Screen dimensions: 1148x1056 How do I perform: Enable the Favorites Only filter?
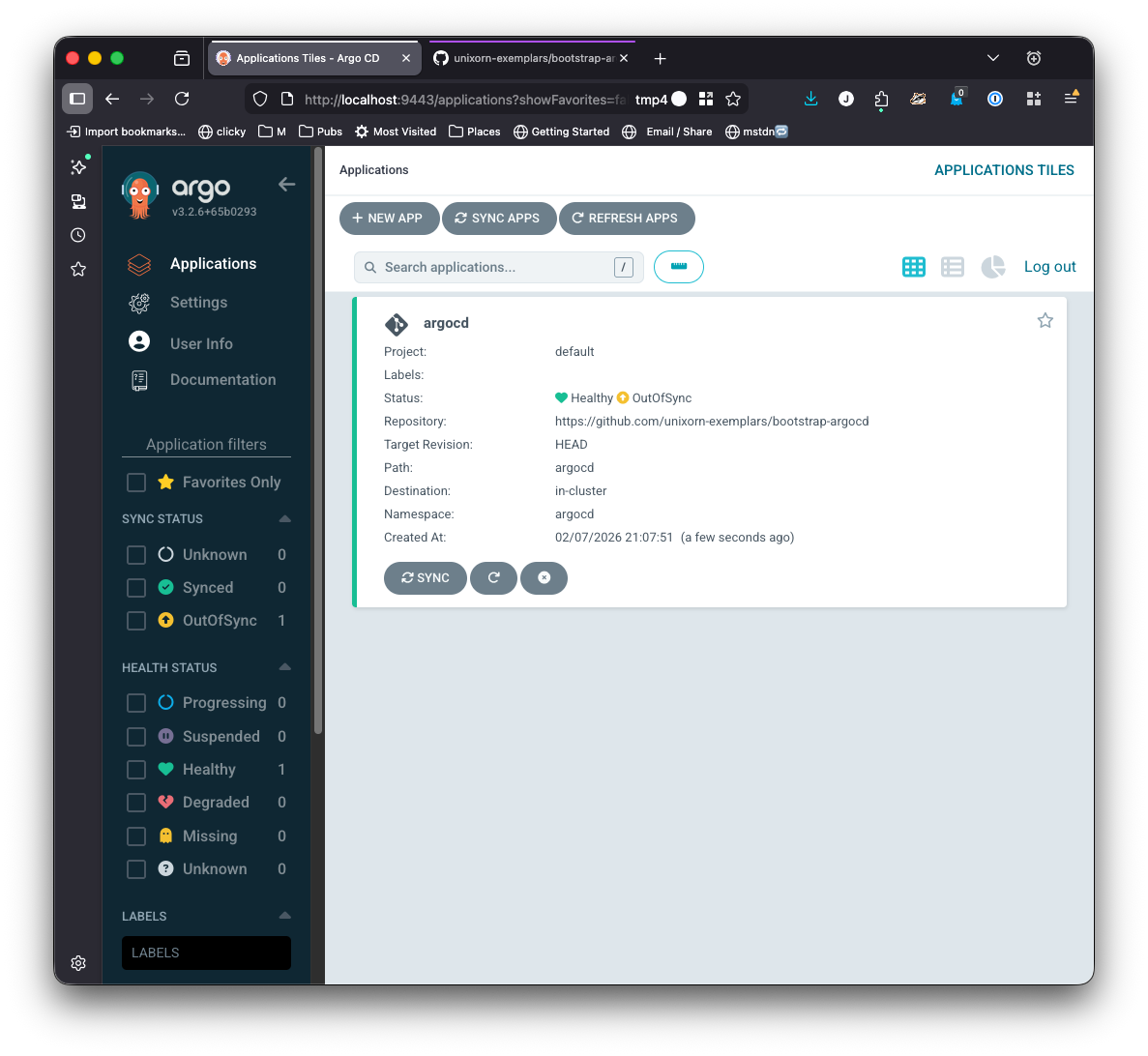(x=135, y=482)
